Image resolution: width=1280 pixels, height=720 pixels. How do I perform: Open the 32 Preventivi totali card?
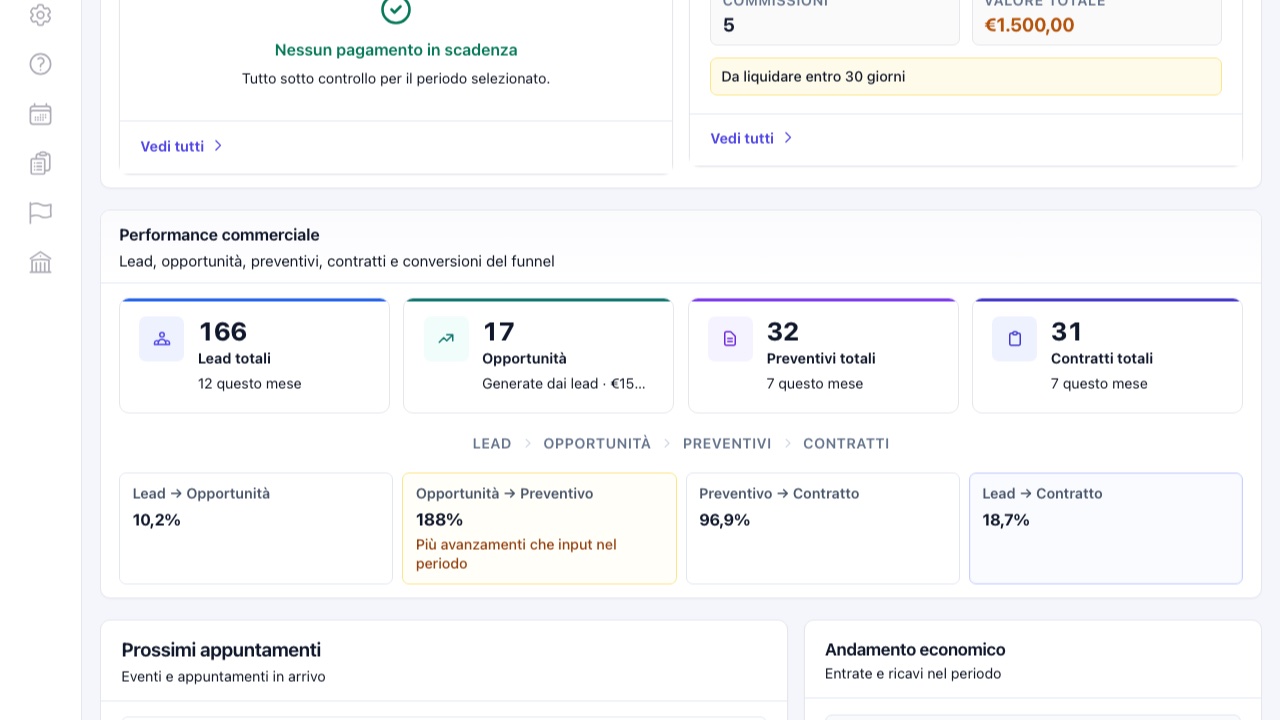click(x=823, y=355)
